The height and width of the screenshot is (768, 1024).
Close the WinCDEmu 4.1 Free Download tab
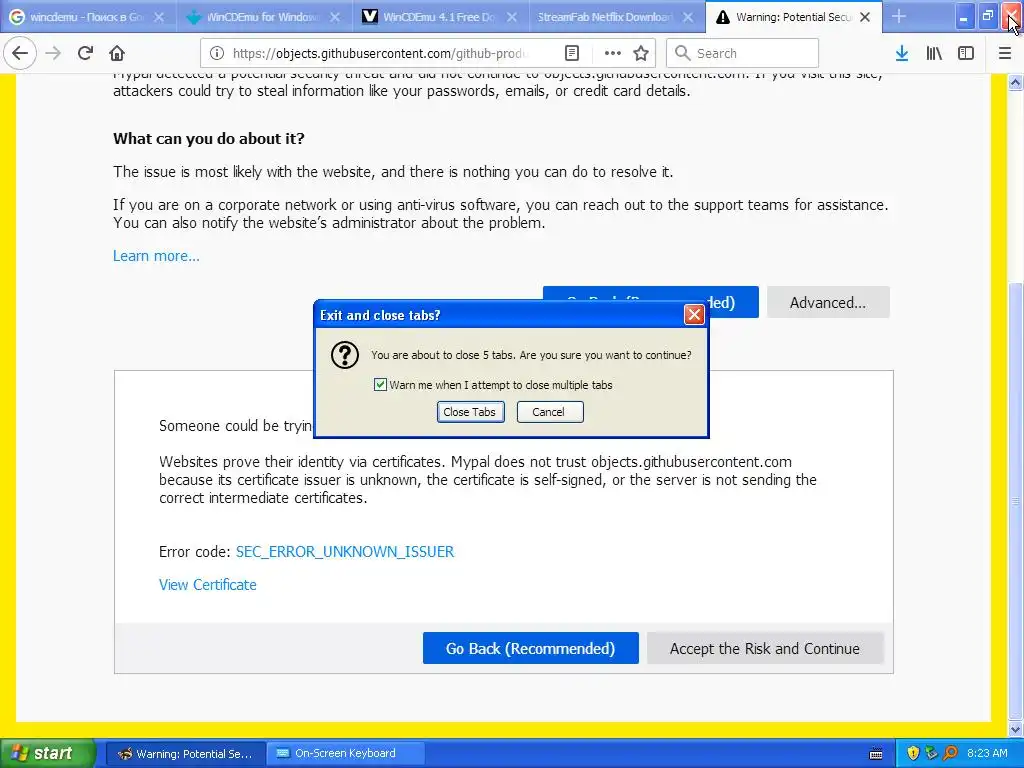pyautogui.click(x=512, y=17)
